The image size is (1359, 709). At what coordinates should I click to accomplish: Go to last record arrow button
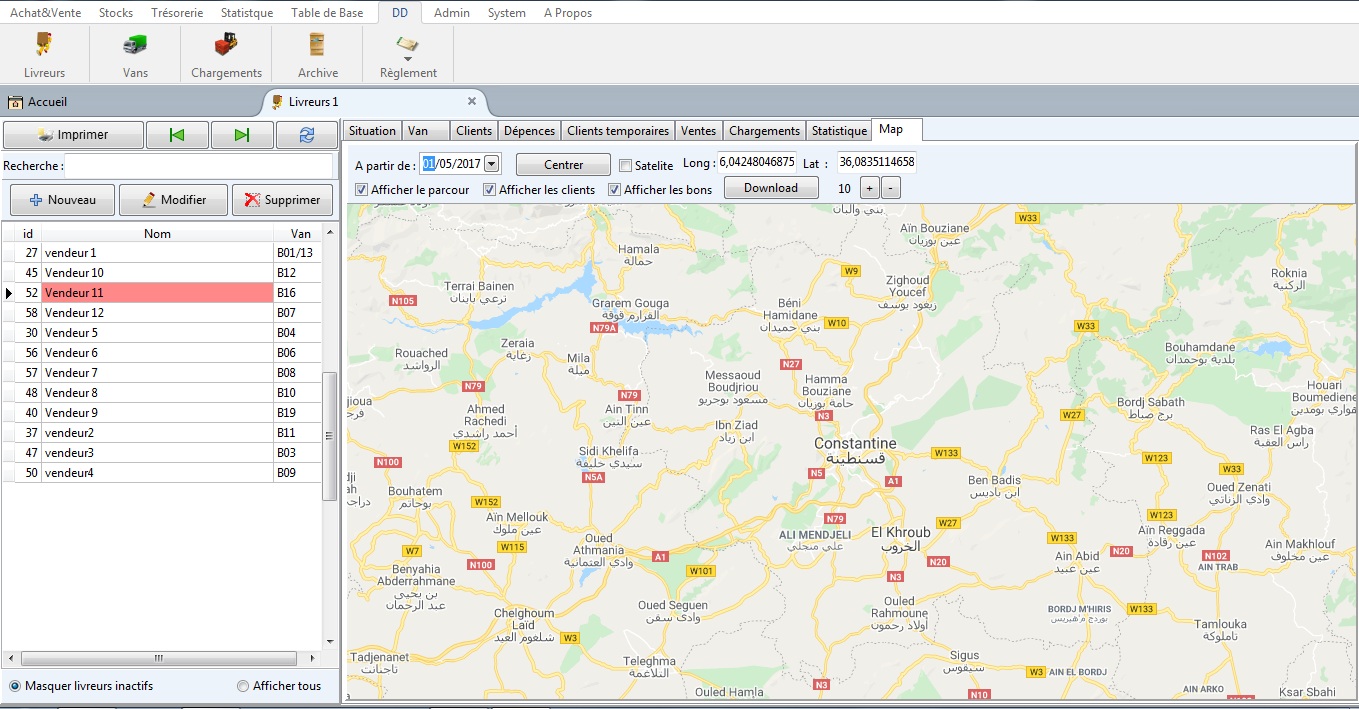point(241,135)
